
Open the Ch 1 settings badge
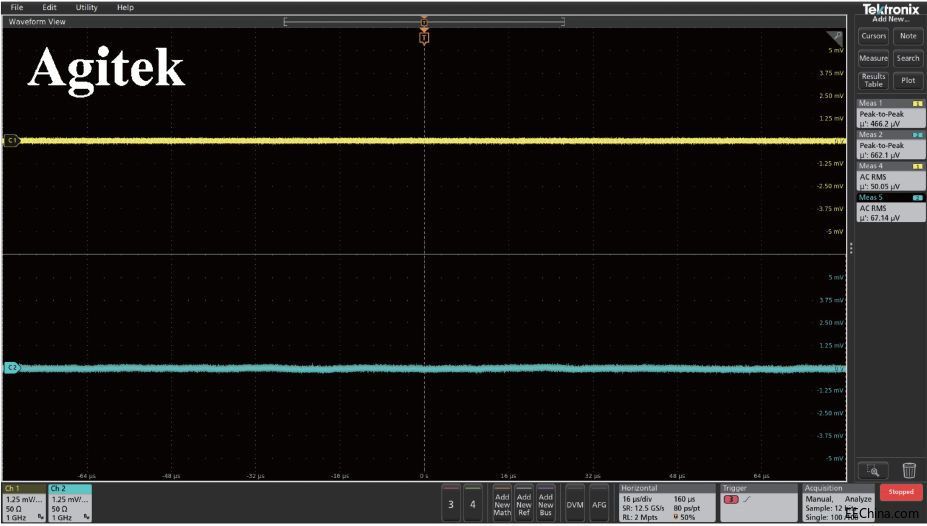[24, 503]
